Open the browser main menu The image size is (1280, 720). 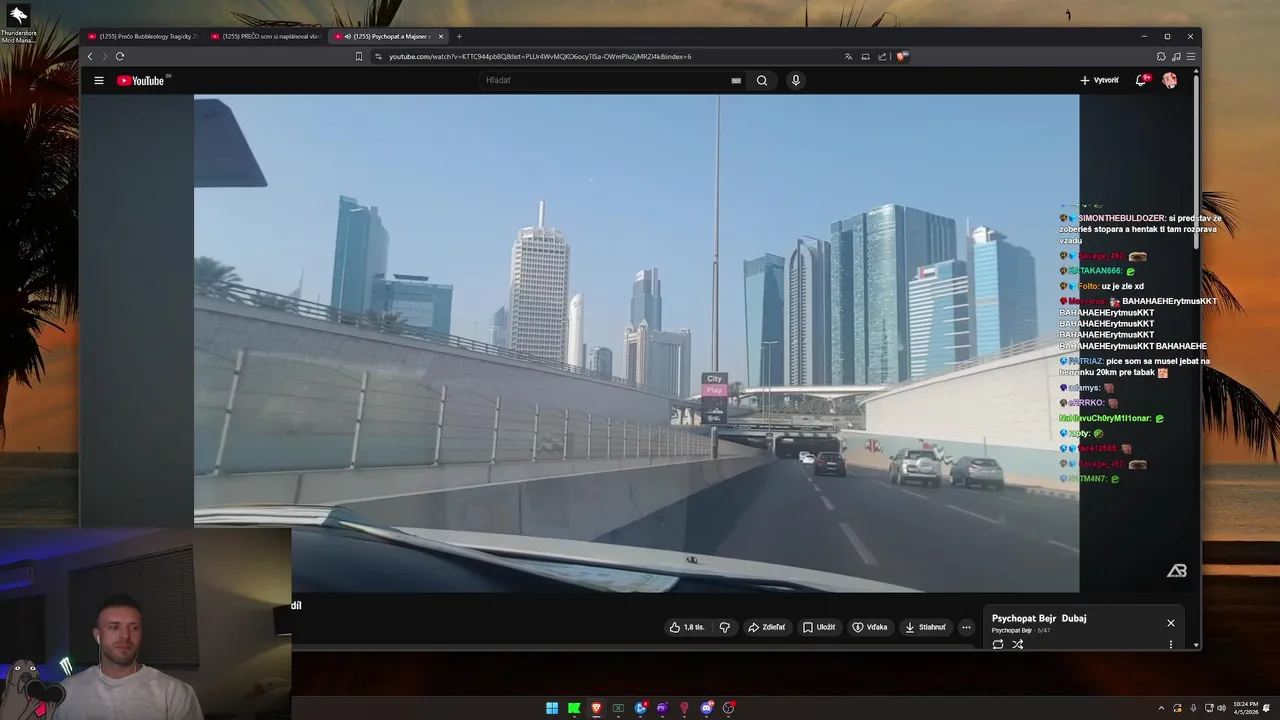click(x=1191, y=56)
